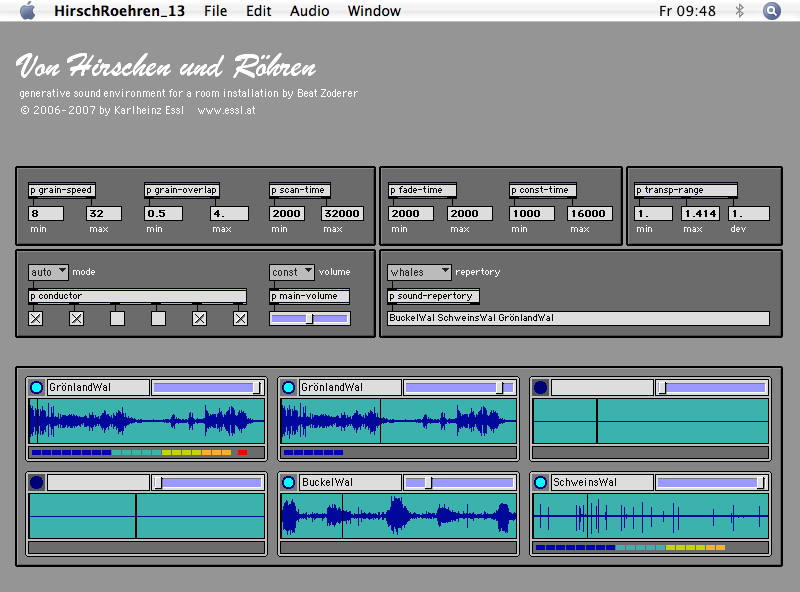The height and width of the screenshot is (592, 800).
Task: Select grain-overlap min value 0.5
Action: pos(163,213)
